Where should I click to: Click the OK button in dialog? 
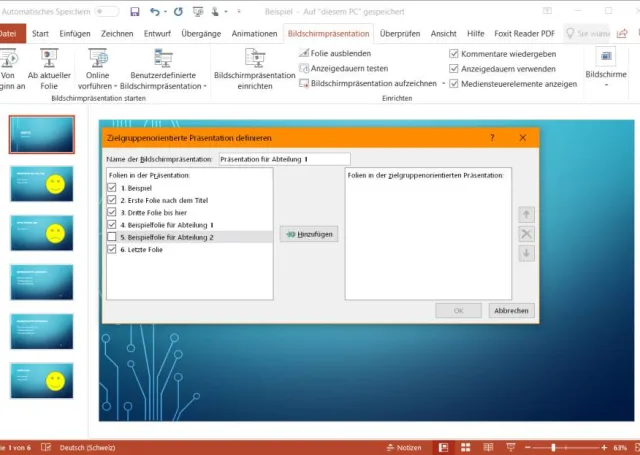tap(458, 311)
